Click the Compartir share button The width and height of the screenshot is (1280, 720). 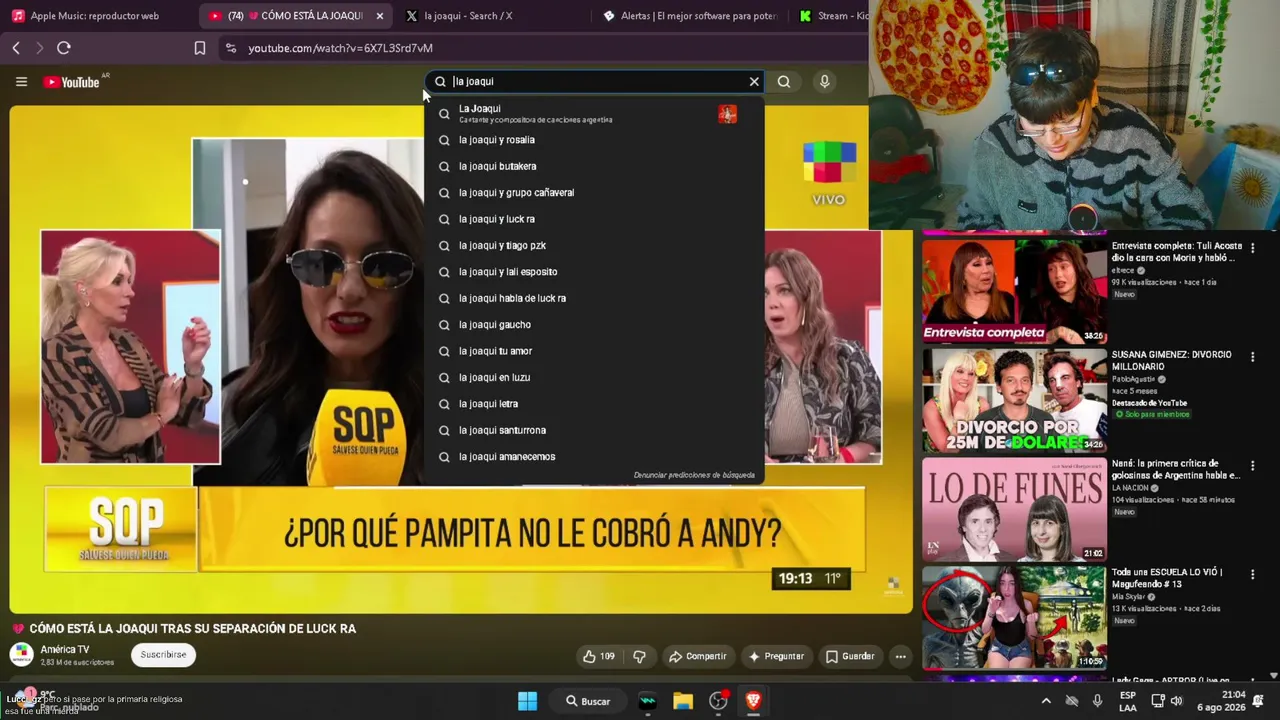698,656
